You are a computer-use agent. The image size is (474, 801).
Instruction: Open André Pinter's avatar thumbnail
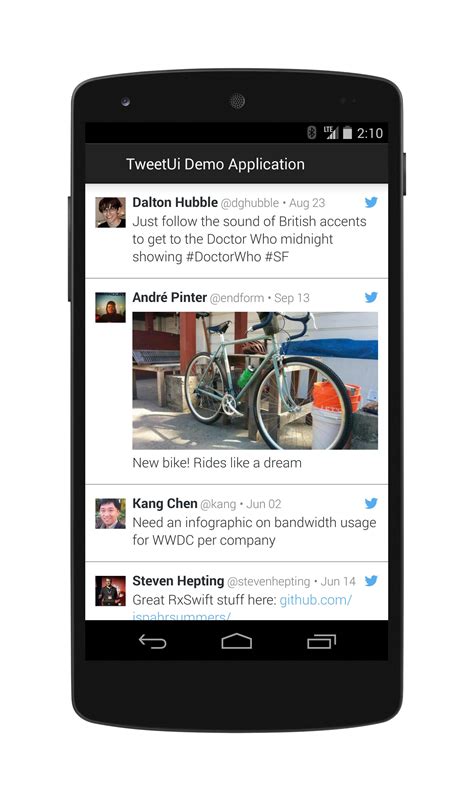110,307
